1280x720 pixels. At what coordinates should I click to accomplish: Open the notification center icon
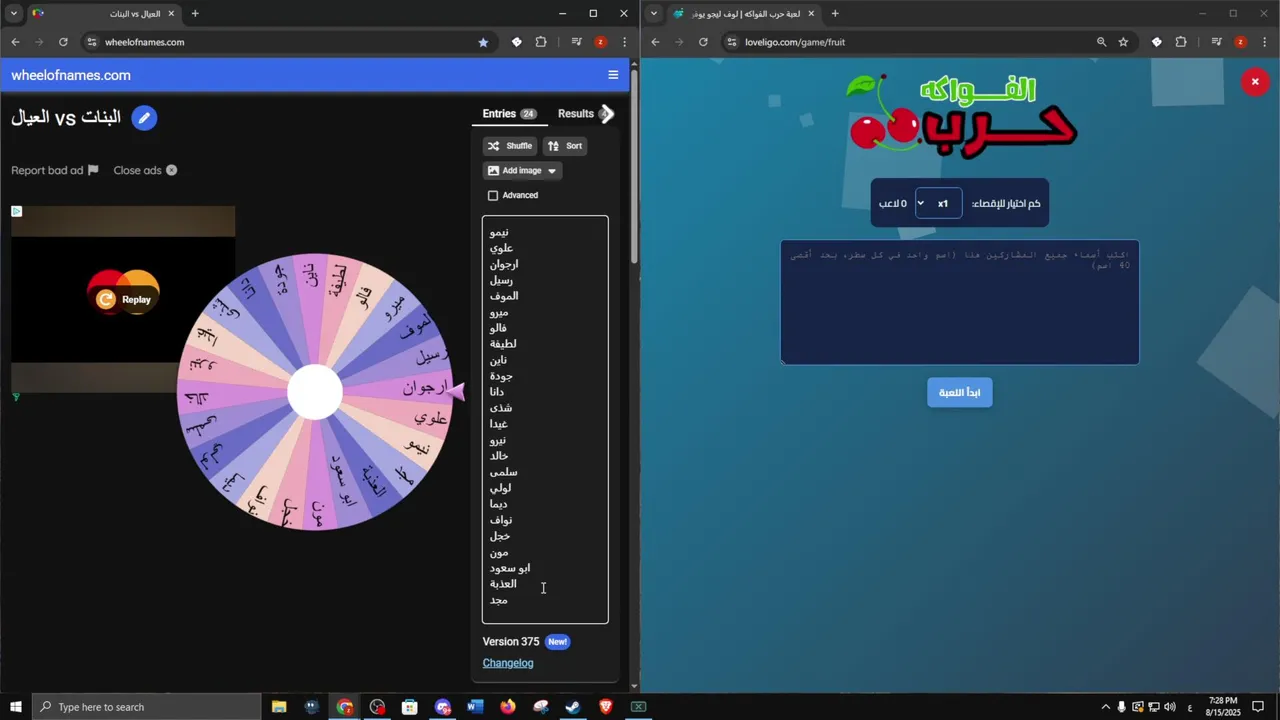coord(1258,707)
